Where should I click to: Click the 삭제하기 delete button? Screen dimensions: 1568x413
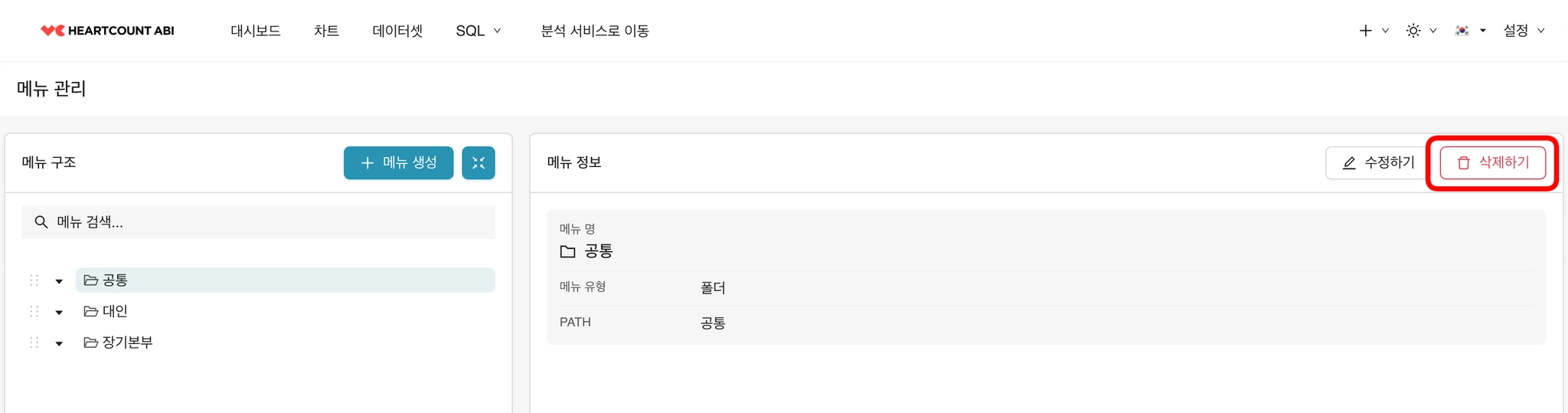click(x=1492, y=162)
